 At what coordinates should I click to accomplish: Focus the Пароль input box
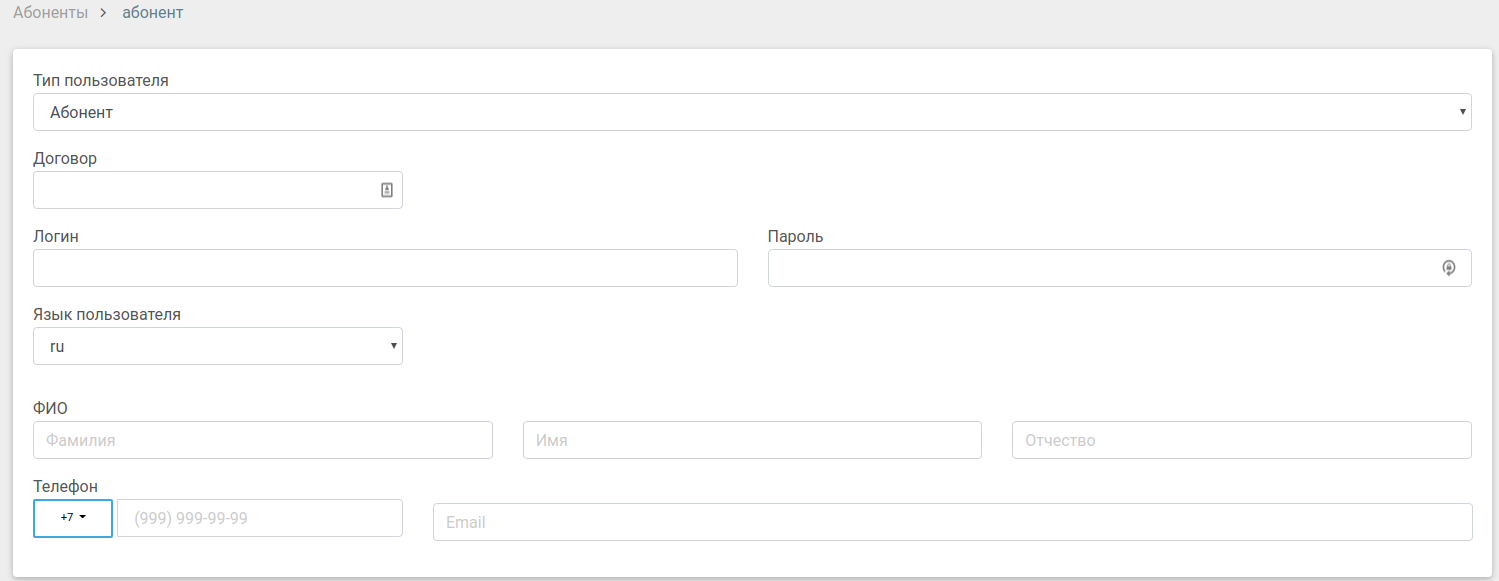(1100, 268)
